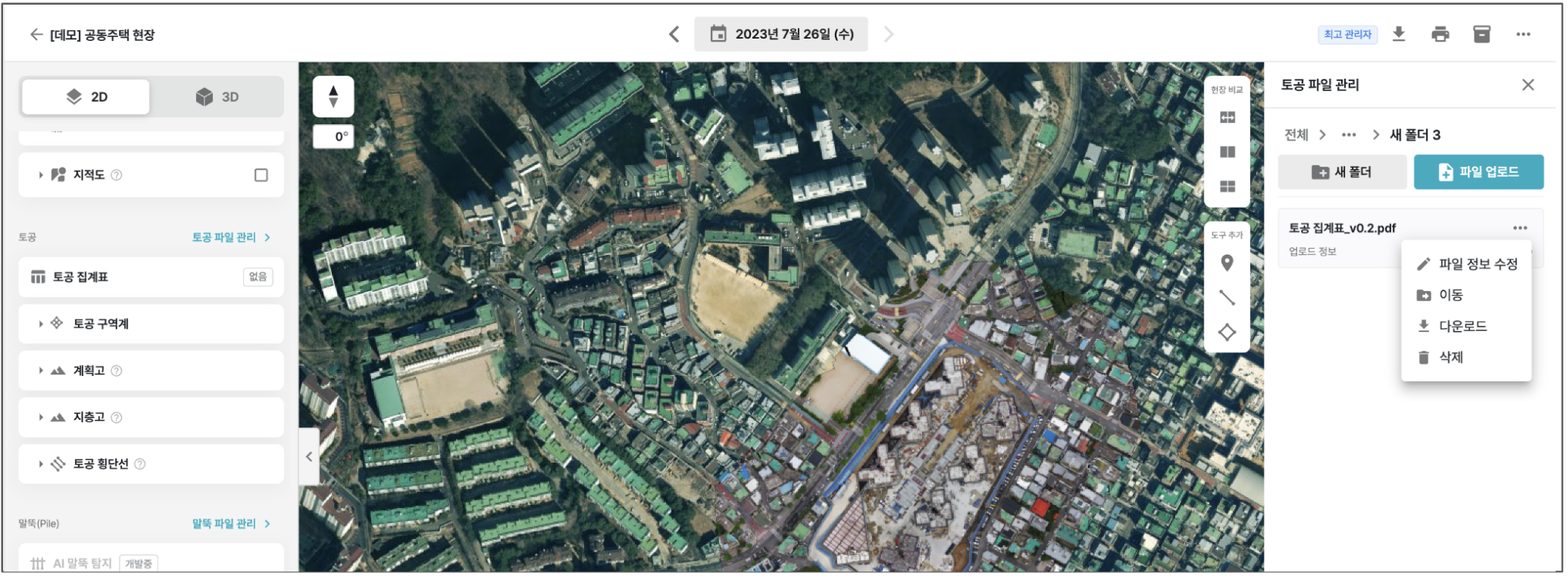Click the download icon in top toolbar
The width and height of the screenshot is (1568, 576).
point(1398,34)
